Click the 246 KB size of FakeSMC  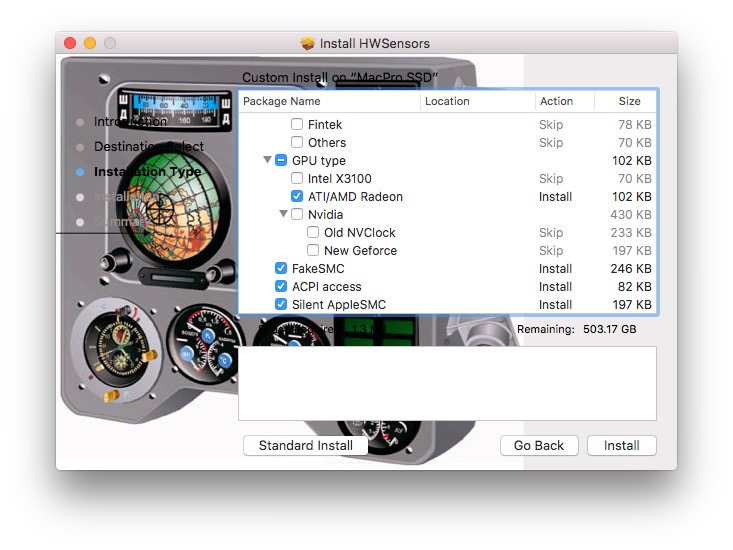point(631,269)
